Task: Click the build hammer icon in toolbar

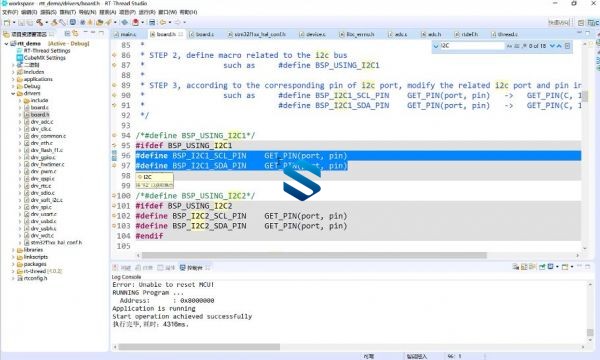Action: point(39,23)
